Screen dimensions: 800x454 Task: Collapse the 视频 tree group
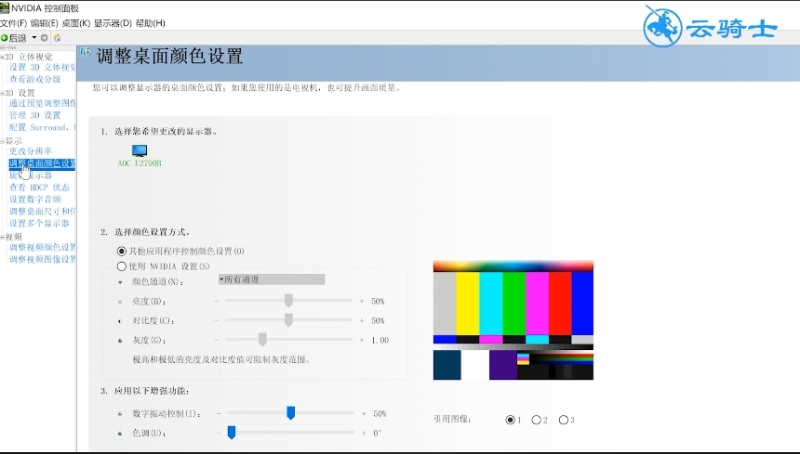[x=2, y=237]
